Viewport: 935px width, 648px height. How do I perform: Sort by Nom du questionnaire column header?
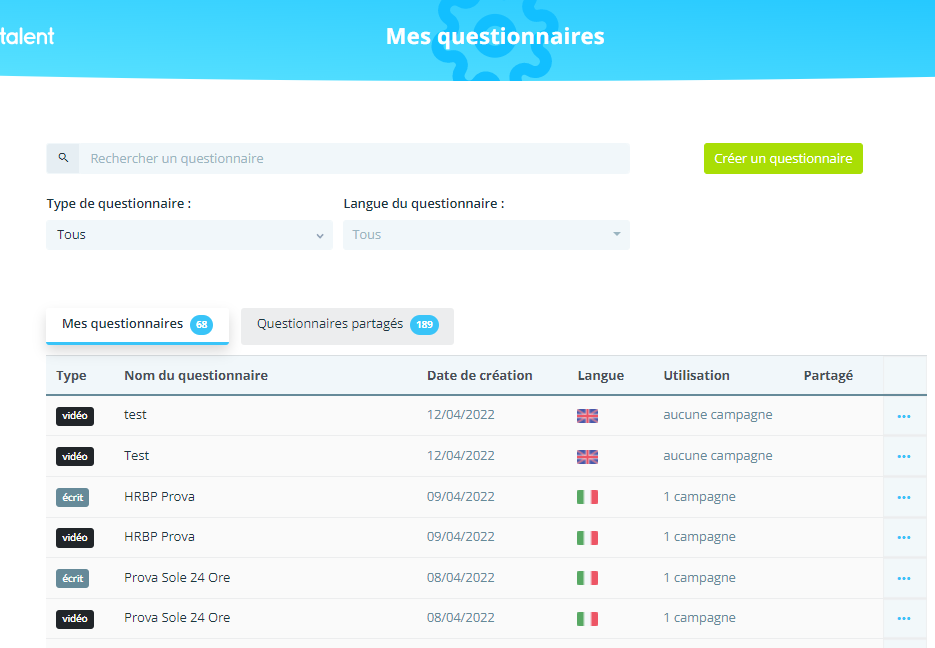click(196, 376)
